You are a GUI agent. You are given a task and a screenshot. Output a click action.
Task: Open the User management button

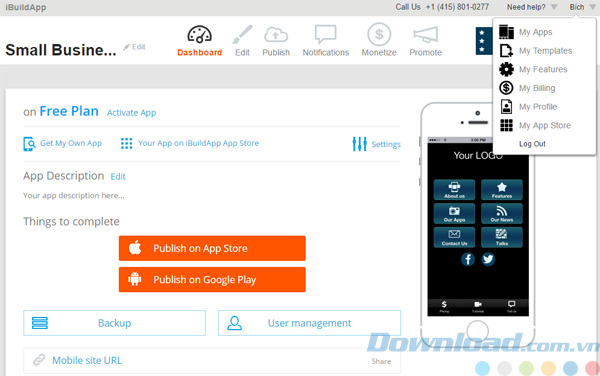309,323
